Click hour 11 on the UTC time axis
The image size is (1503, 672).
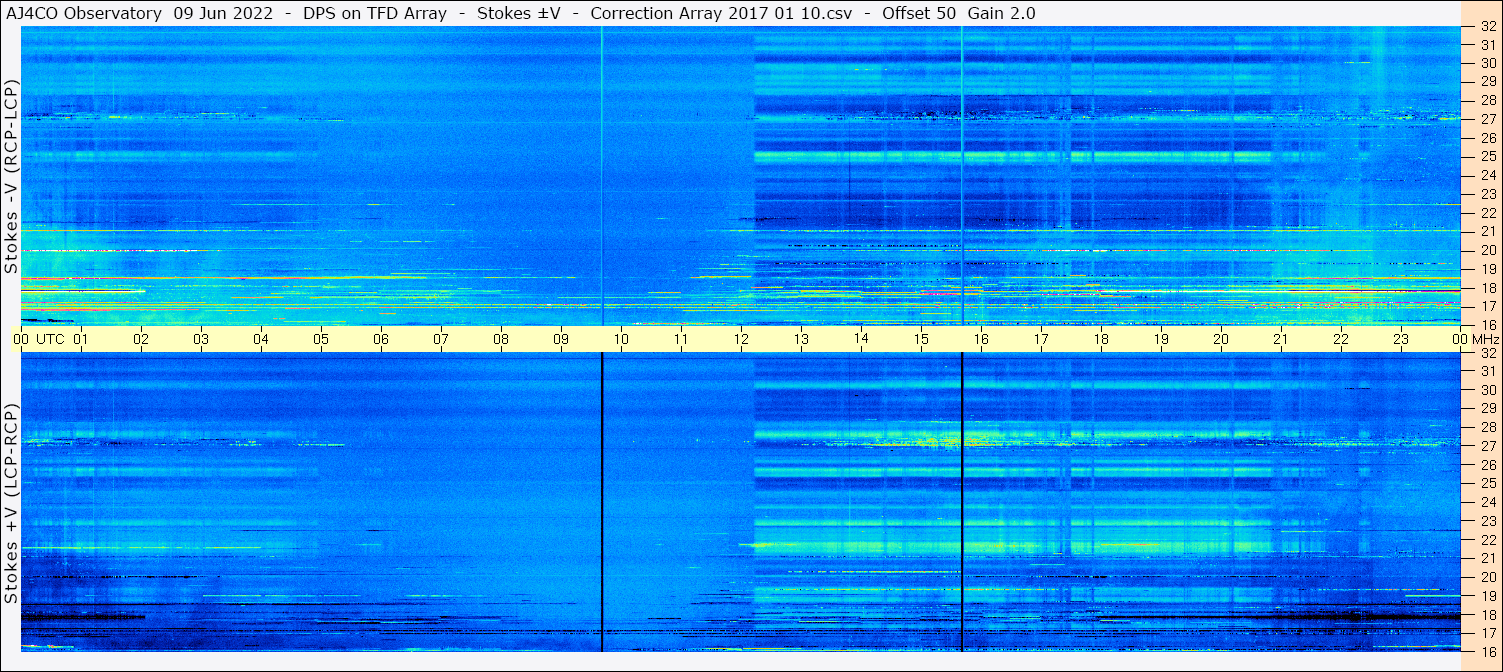681,339
